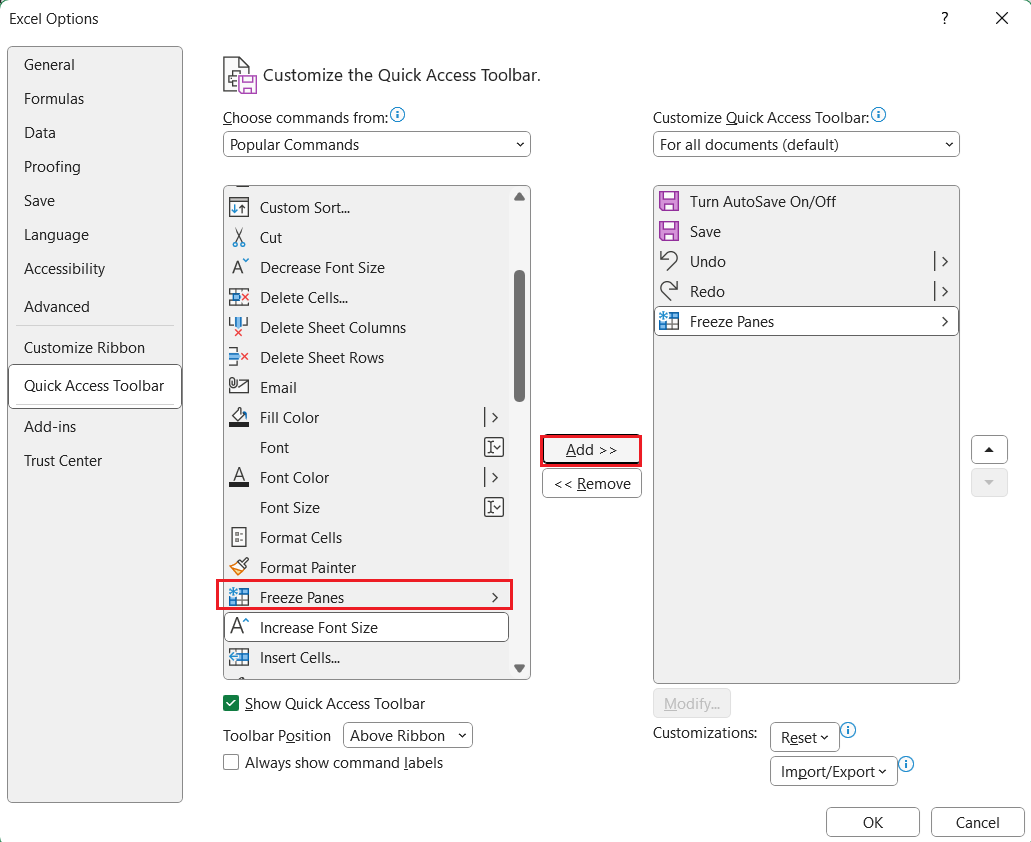The height and width of the screenshot is (842, 1031).
Task: Click the Font Color letter icon
Action: click(x=239, y=477)
